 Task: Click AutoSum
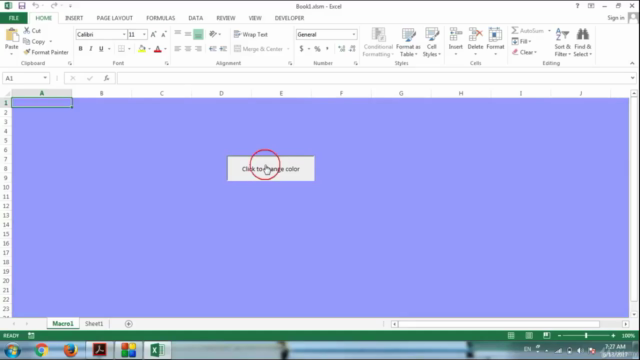[x=528, y=31]
